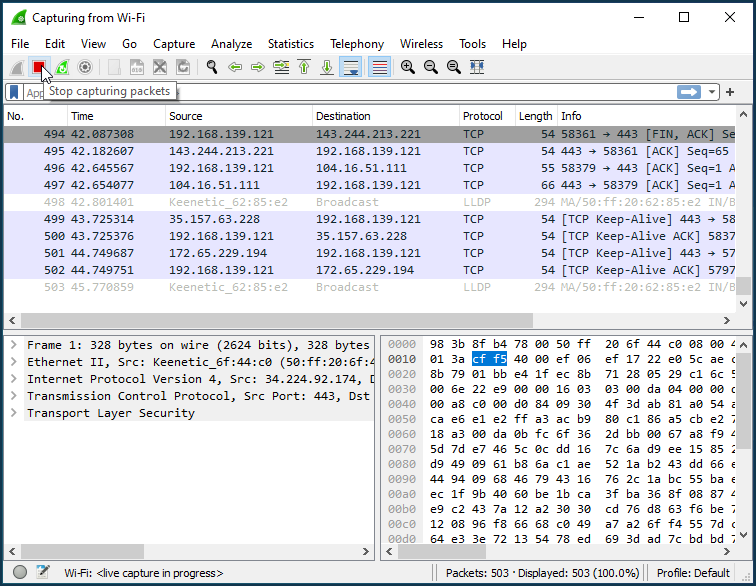Open the Telephony menu
This screenshot has width=756, height=586.
(x=357, y=44)
